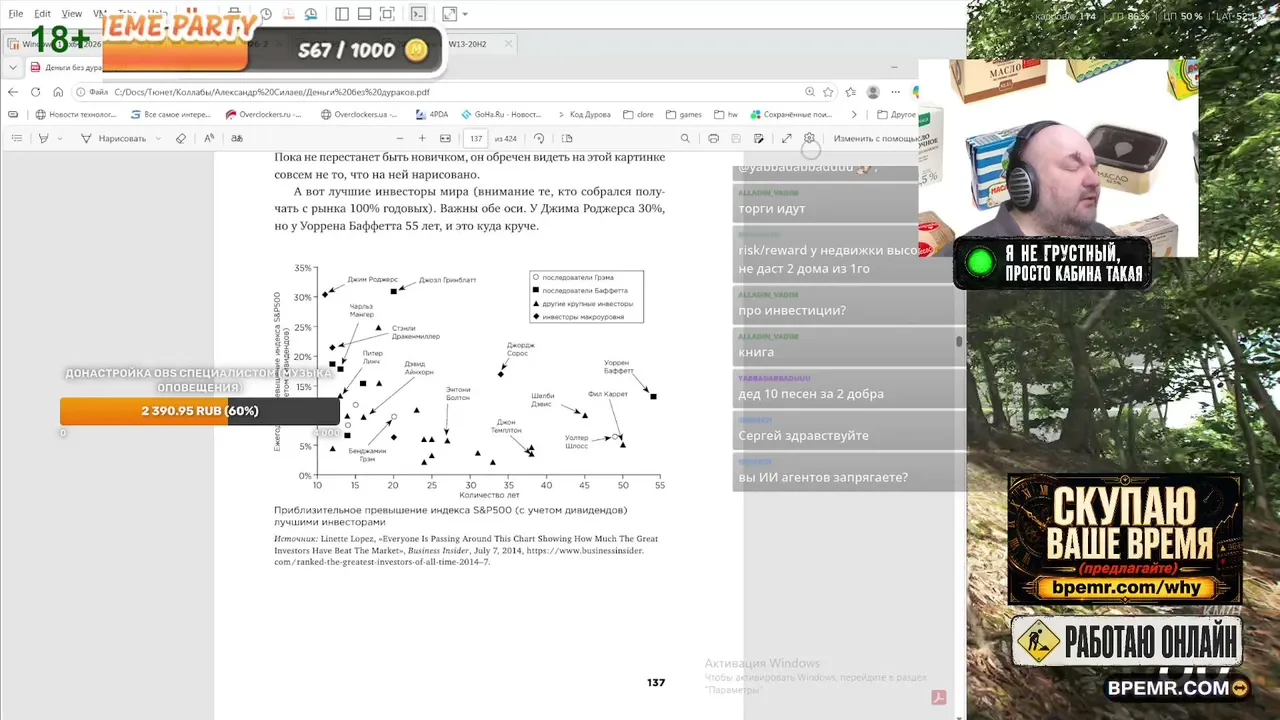Open the PDF table of contents sidebar
The image size is (1280, 720).
point(16,138)
